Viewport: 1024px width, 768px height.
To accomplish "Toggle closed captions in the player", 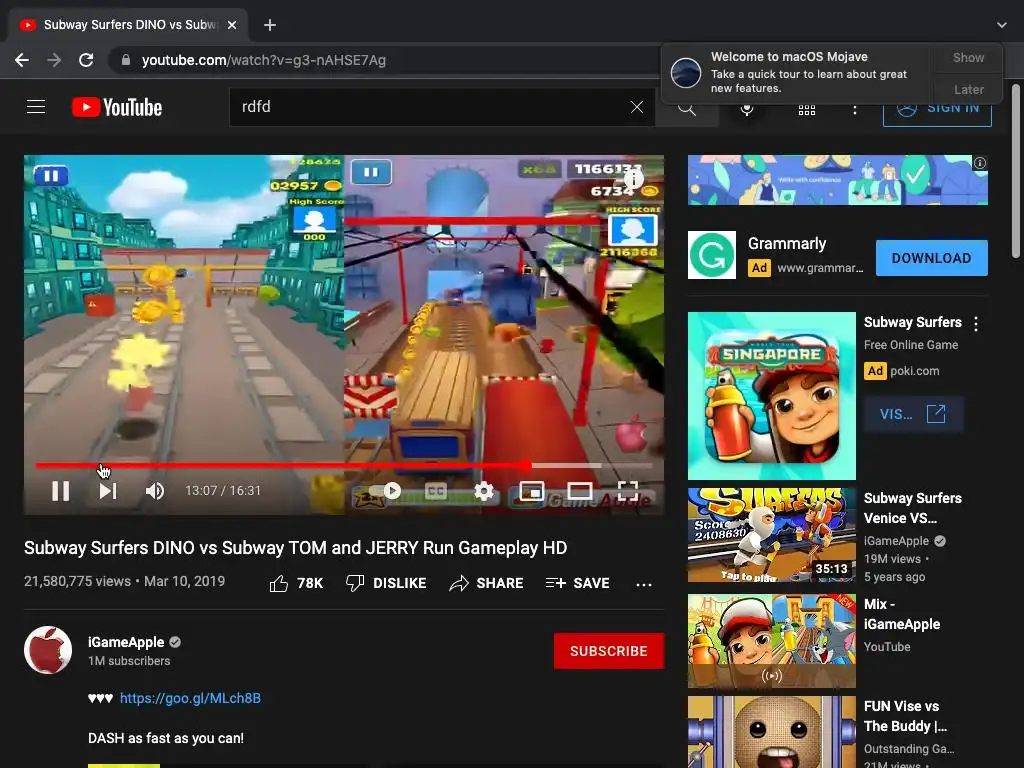I will click(x=436, y=490).
